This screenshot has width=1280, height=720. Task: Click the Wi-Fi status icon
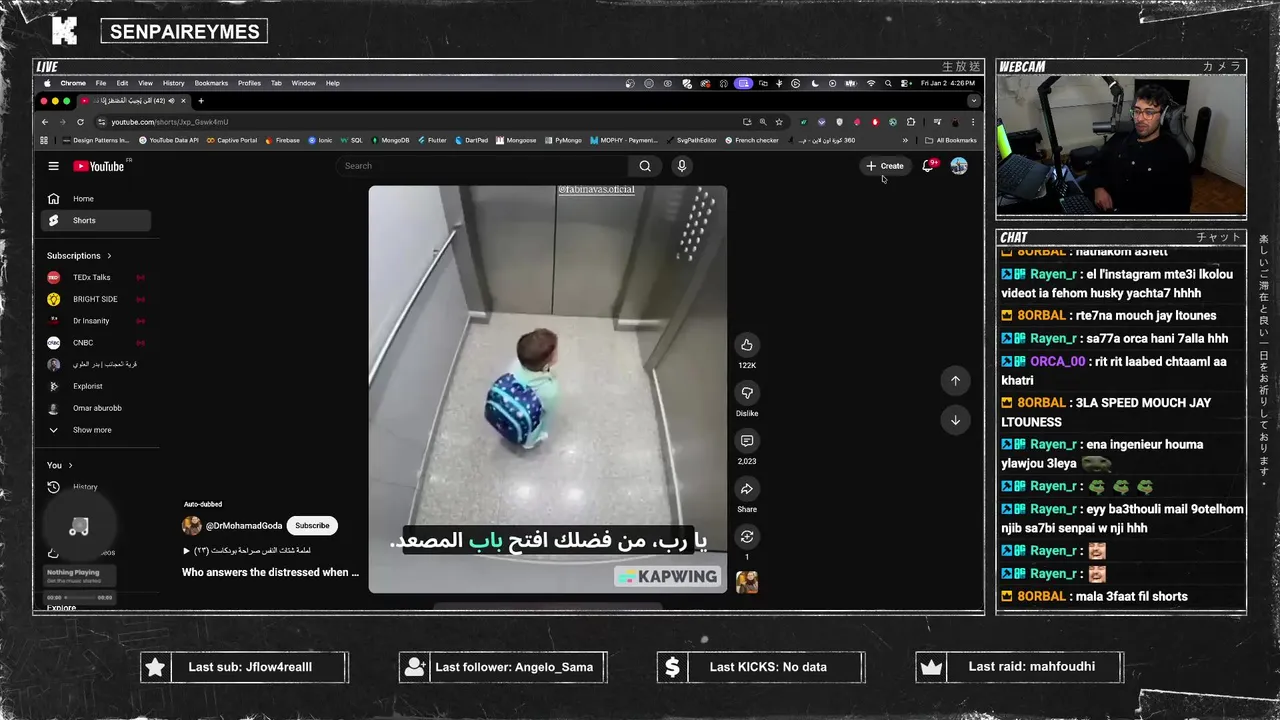tap(871, 83)
